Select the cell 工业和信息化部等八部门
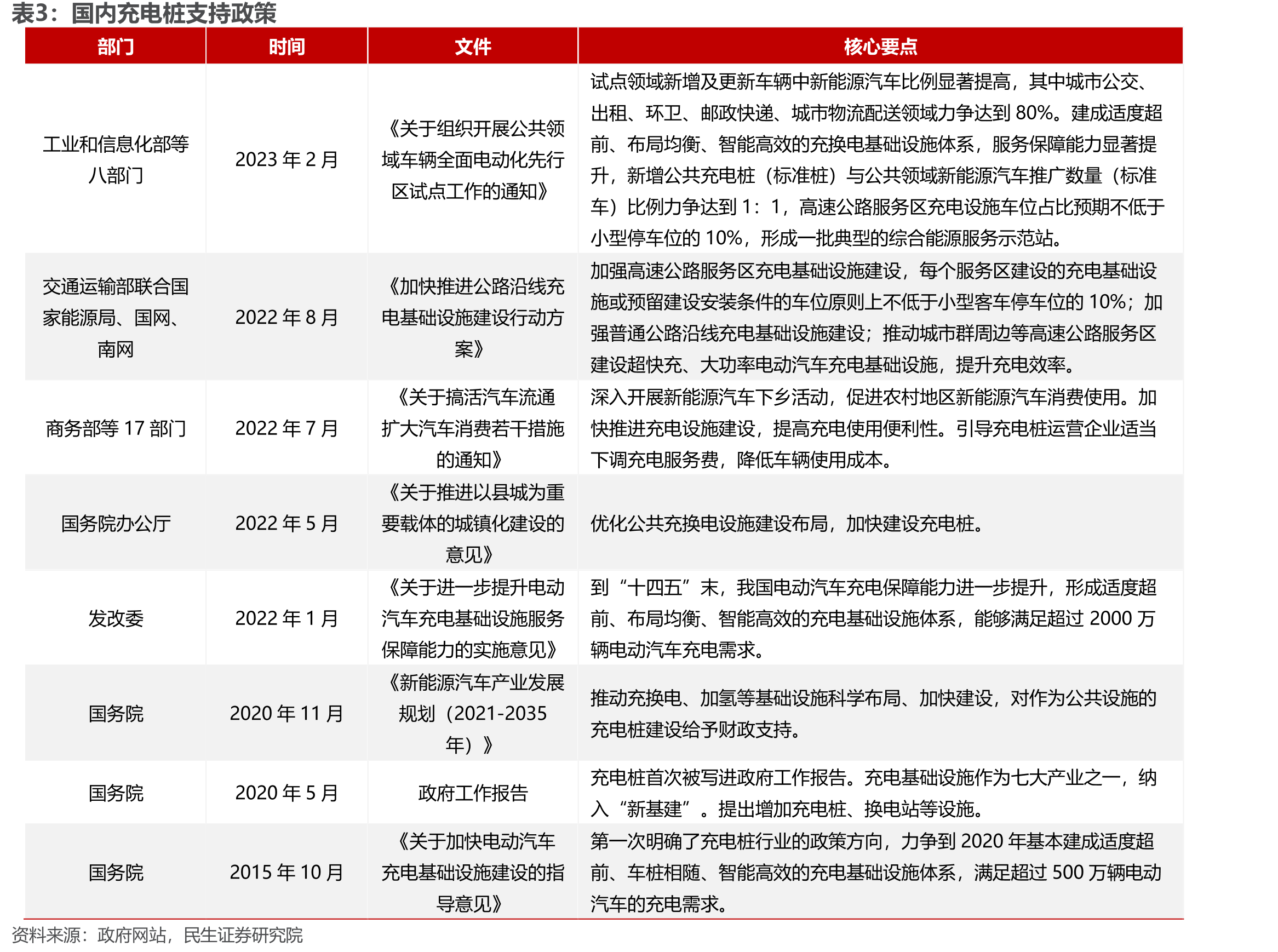The width and height of the screenshot is (1278, 952). click(x=115, y=159)
